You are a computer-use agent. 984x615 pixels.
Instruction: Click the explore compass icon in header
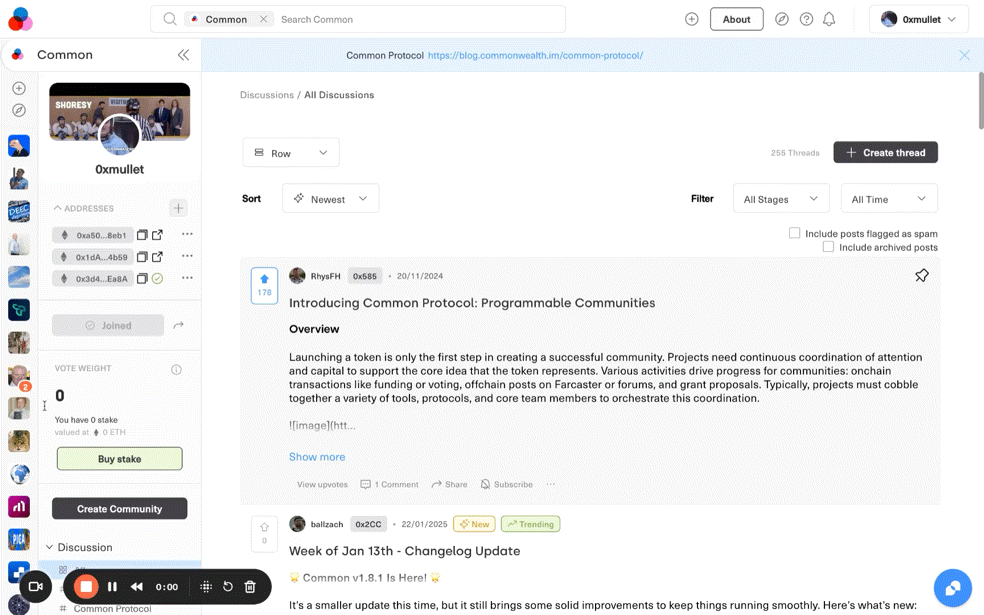(x=782, y=19)
